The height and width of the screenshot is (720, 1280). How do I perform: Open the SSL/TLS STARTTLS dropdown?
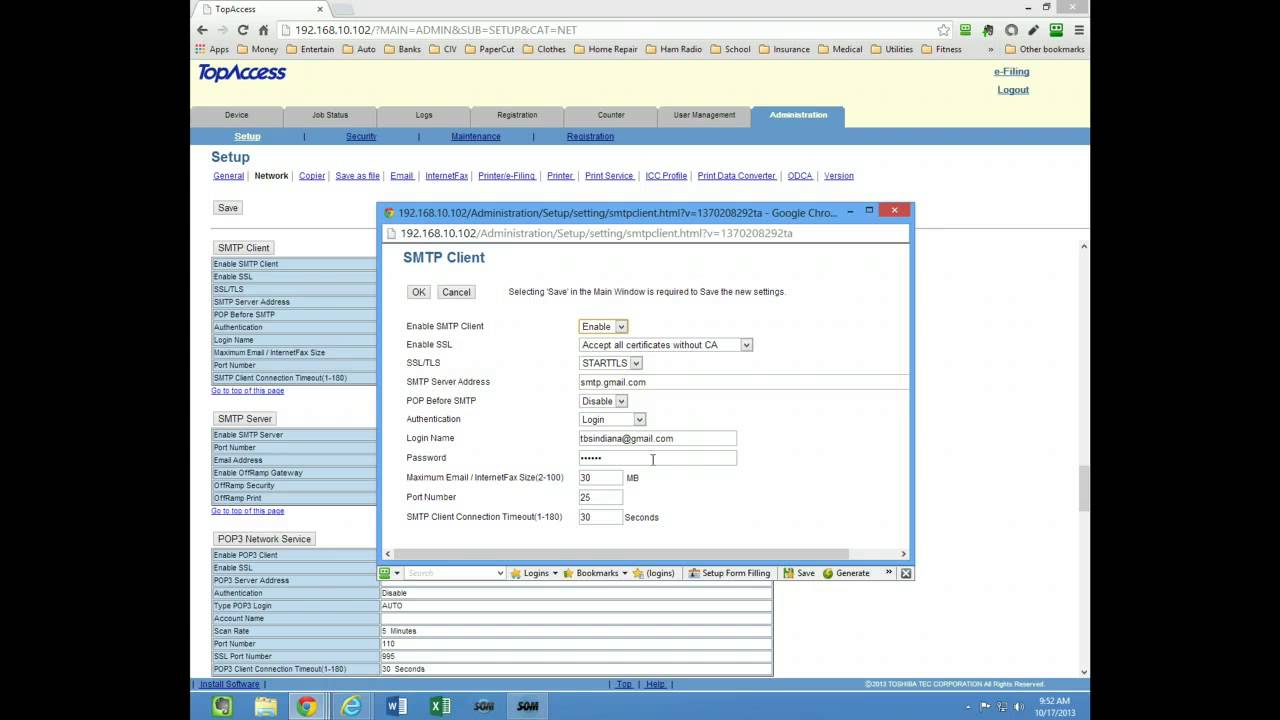611,363
